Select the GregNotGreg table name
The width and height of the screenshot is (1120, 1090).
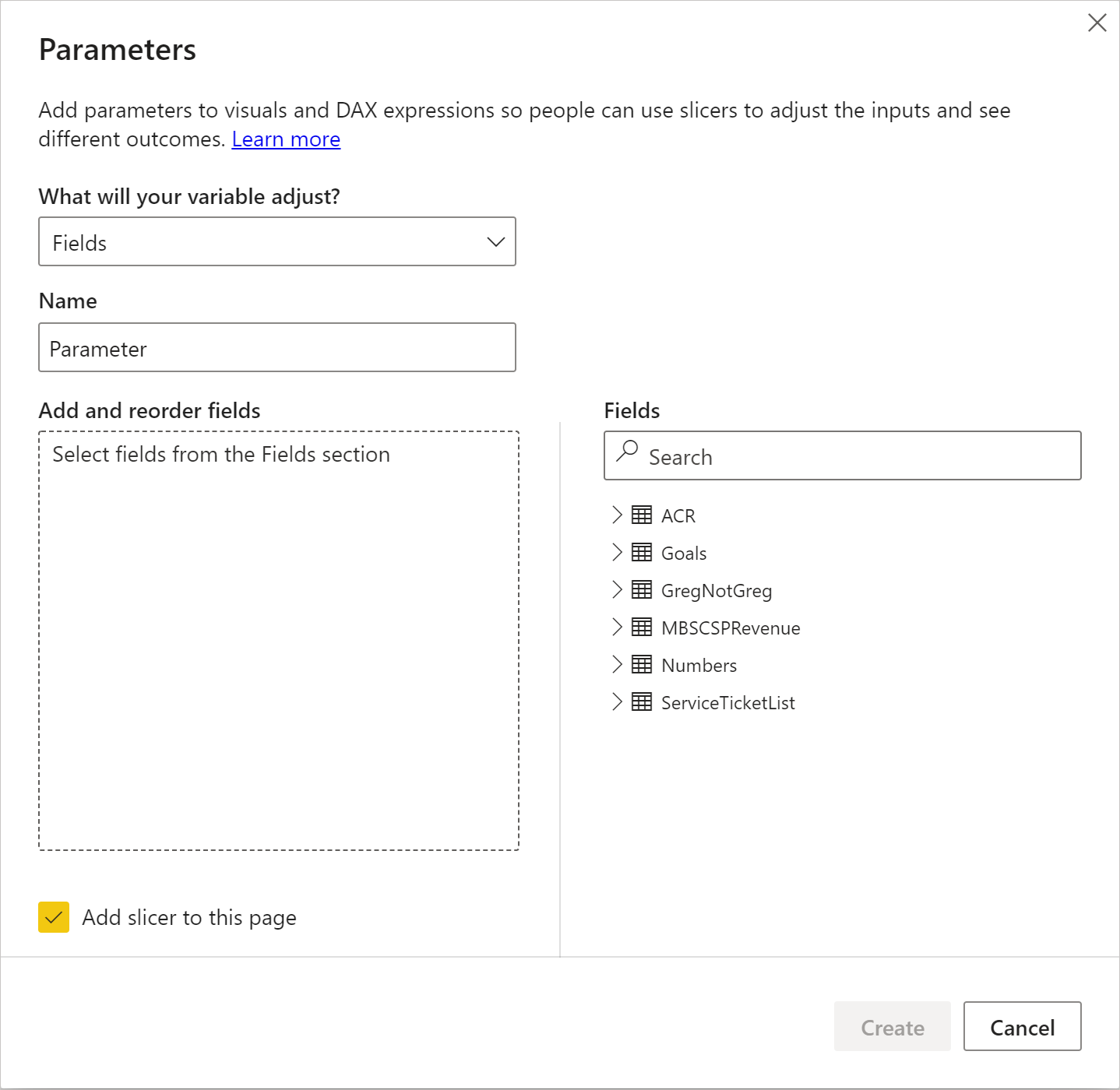point(717,591)
